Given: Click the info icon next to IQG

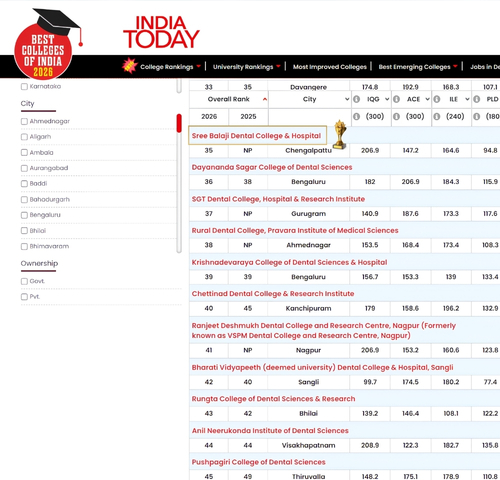Looking at the screenshot, I should click(356, 99).
